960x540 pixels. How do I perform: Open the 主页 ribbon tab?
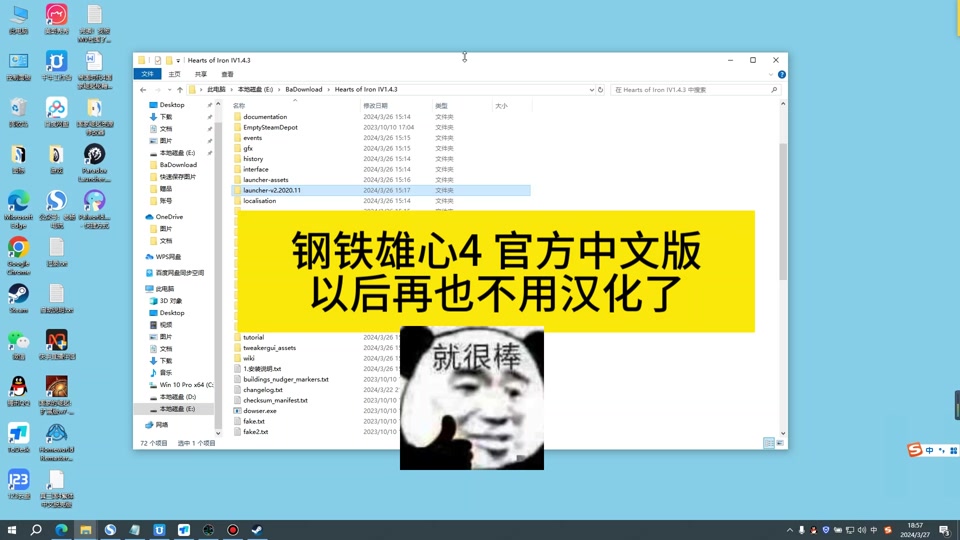point(174,74)
